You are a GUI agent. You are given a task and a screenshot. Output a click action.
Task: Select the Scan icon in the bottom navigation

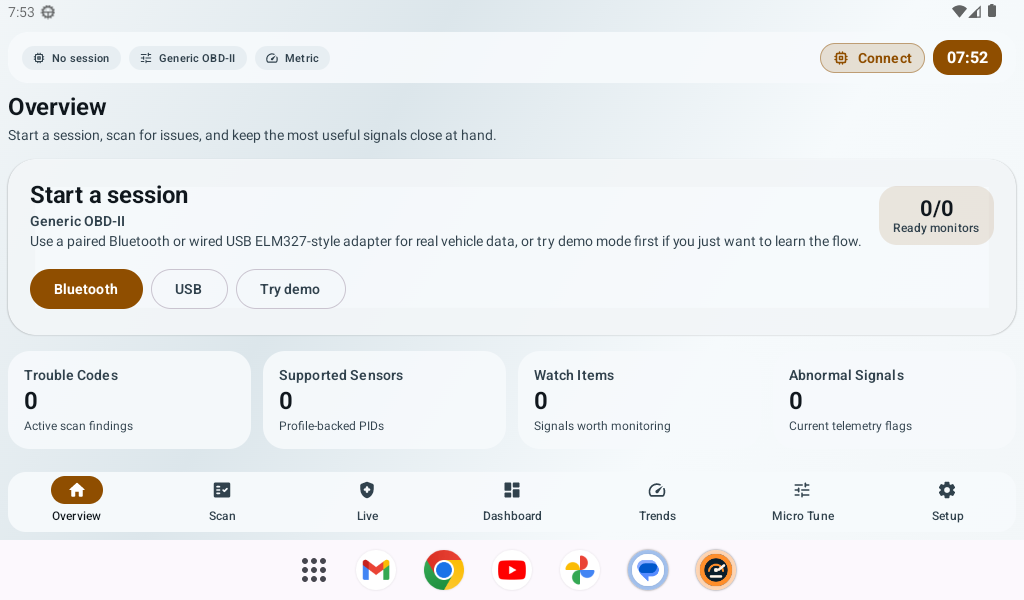tap(222, 489)
